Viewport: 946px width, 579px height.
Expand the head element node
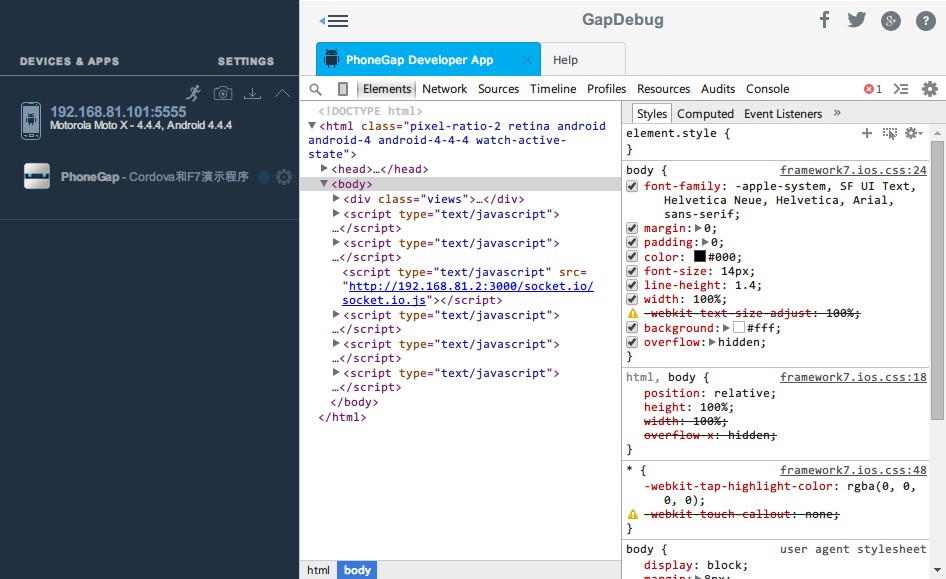(x=324, y=169)
